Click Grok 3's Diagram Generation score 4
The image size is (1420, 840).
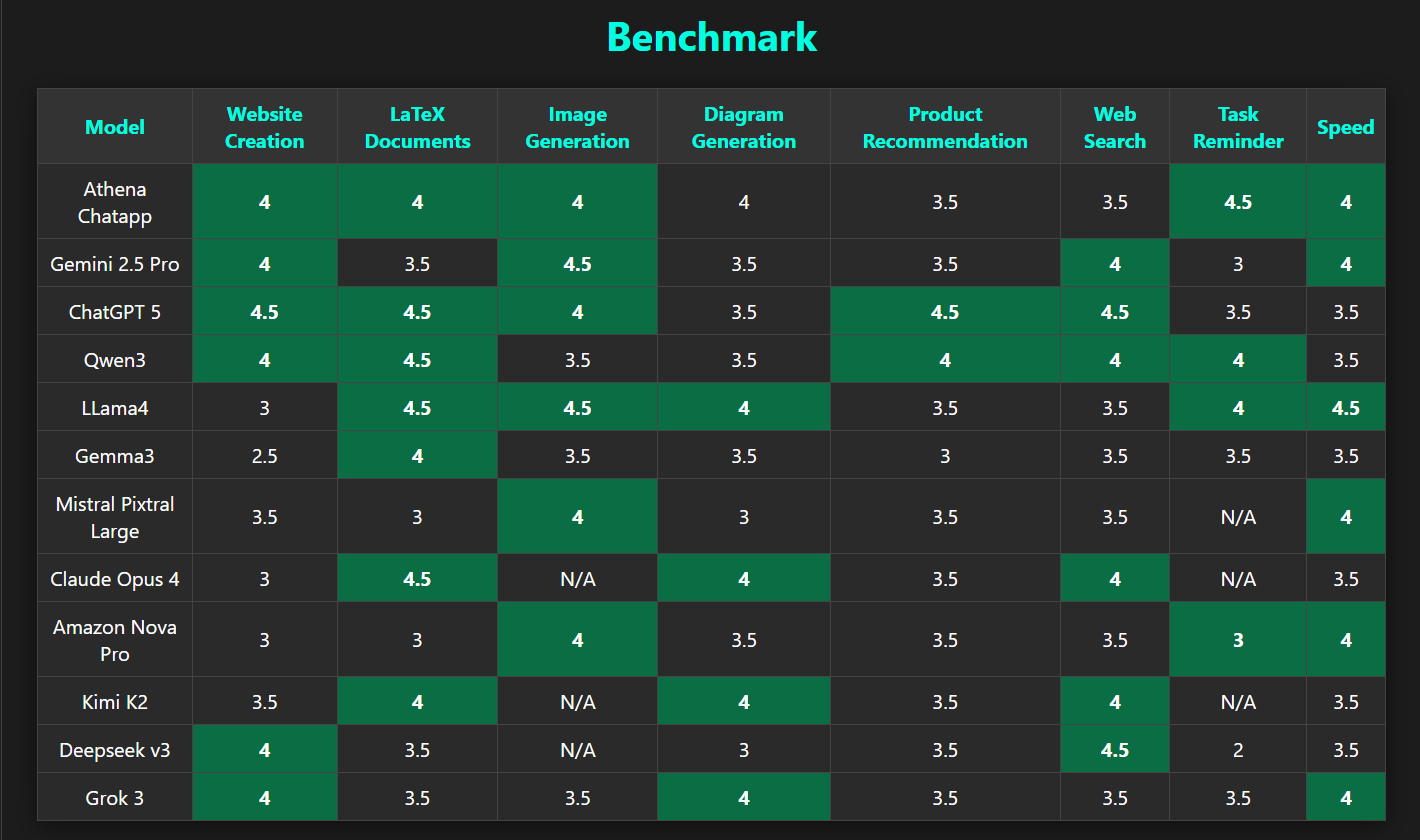pyautogui.click(x=744, y=798)
